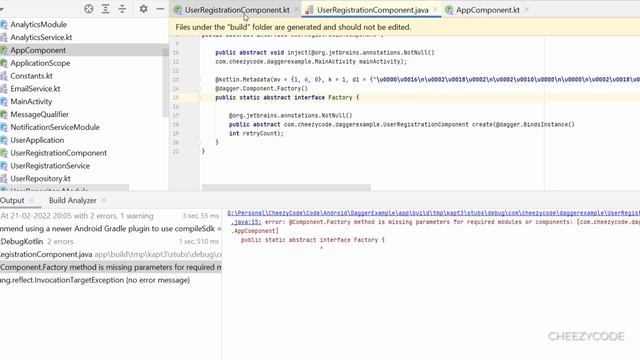Close the build Output tab
640x360 pixels.
coord(32,200)
